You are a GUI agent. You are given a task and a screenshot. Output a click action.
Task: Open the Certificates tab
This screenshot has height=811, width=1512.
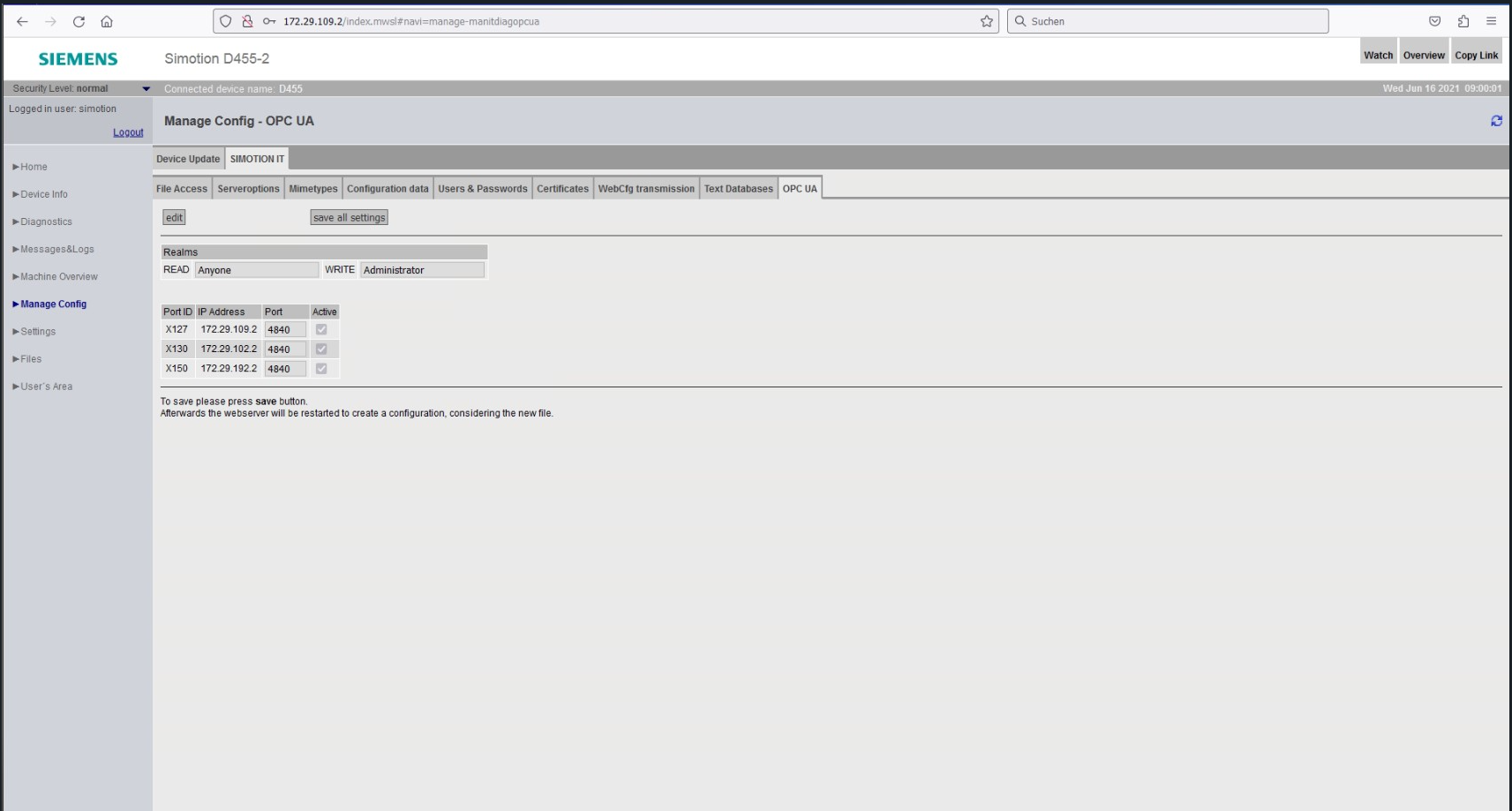click(562, 189)
